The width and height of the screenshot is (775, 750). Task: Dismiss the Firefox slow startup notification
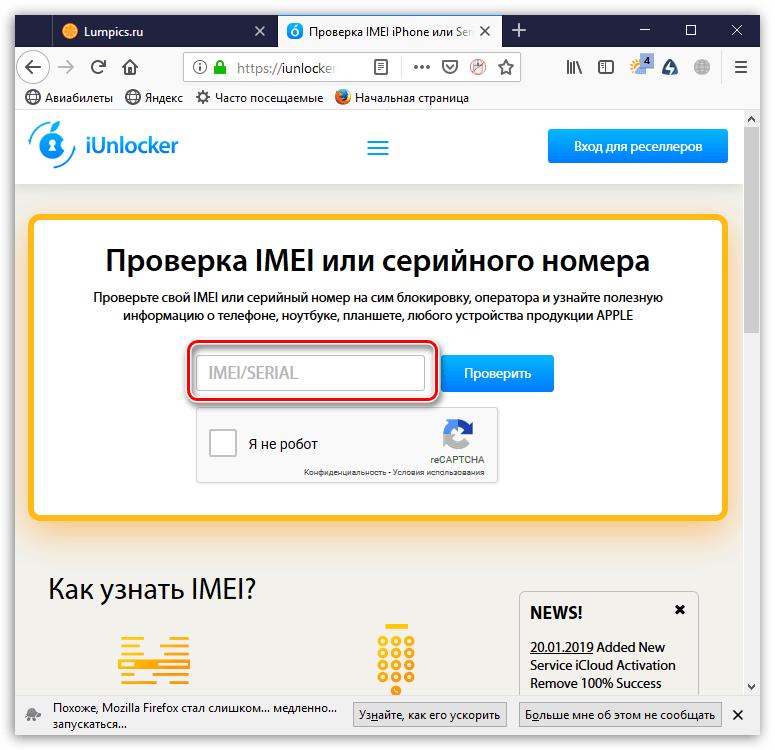click(x=738, y=715)
